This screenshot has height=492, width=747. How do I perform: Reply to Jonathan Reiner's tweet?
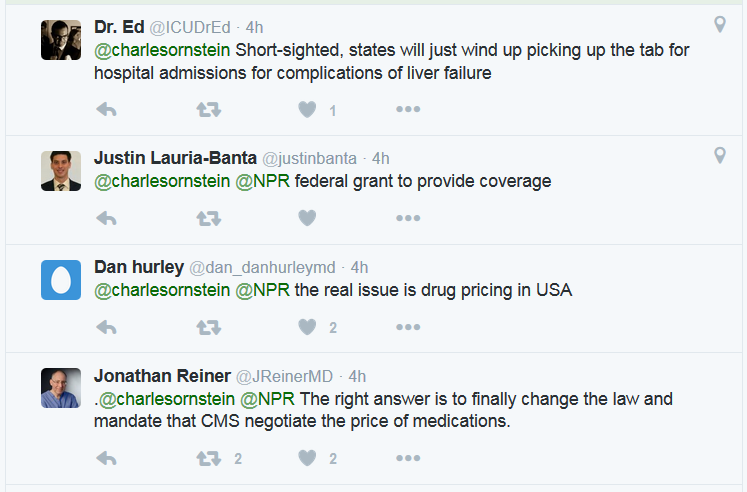point(106,458)
